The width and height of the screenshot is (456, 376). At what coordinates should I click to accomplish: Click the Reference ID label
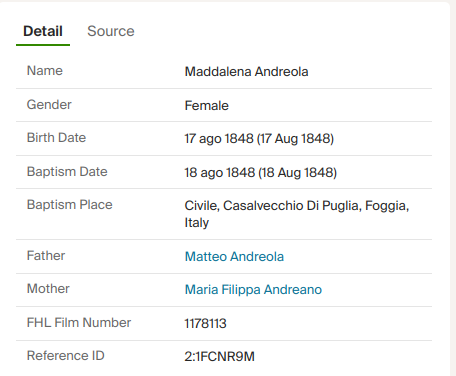(66, 356)
